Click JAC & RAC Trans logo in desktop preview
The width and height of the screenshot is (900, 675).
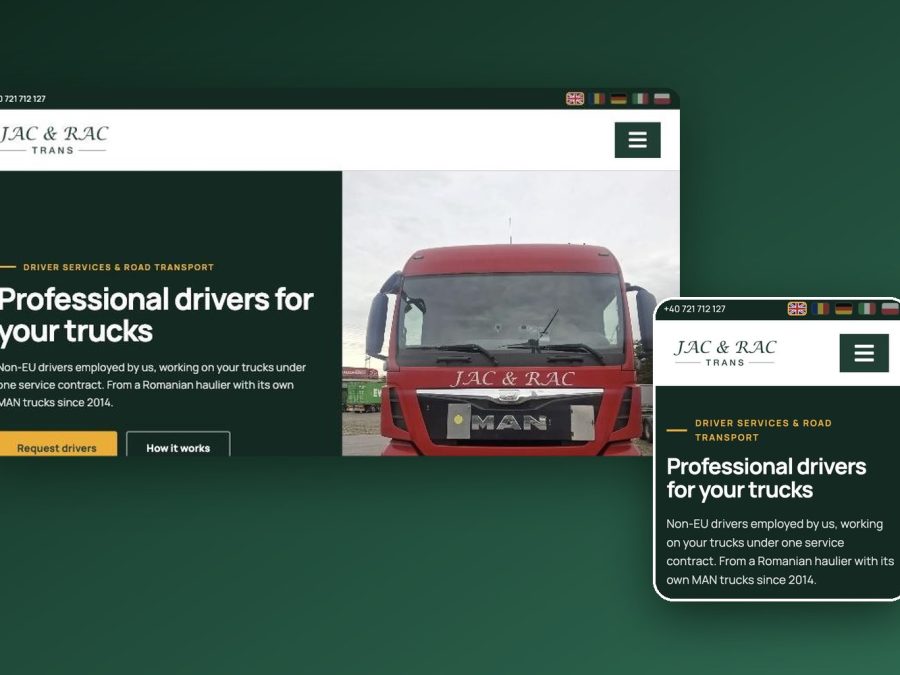[53, 140]
